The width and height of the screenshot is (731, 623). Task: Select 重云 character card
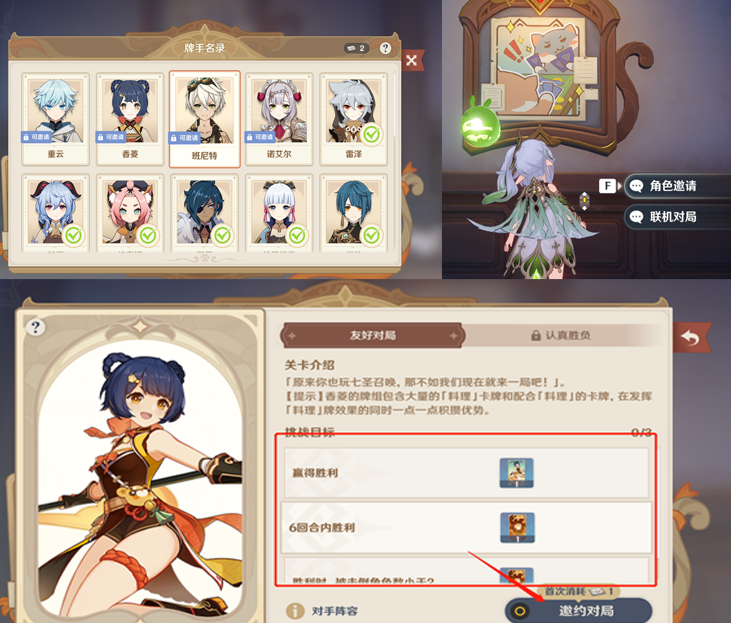(55, 119)
